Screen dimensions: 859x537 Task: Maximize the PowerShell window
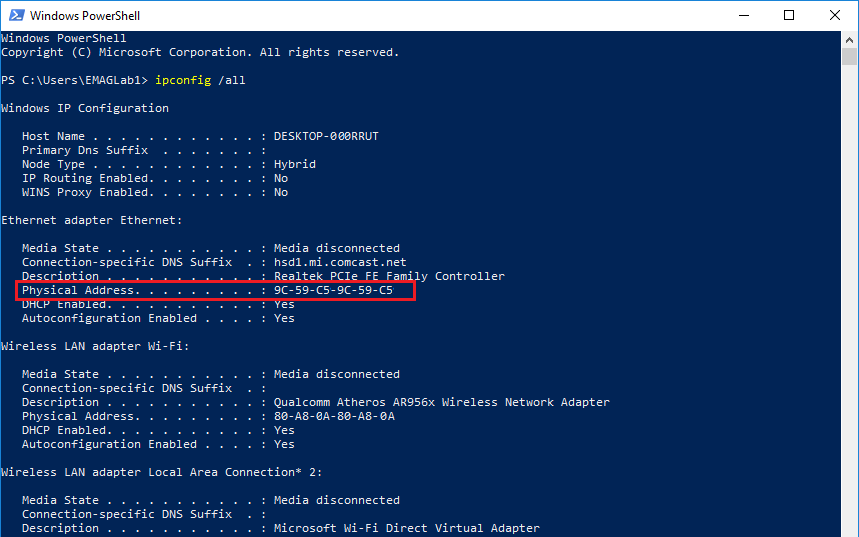point(788,15)
